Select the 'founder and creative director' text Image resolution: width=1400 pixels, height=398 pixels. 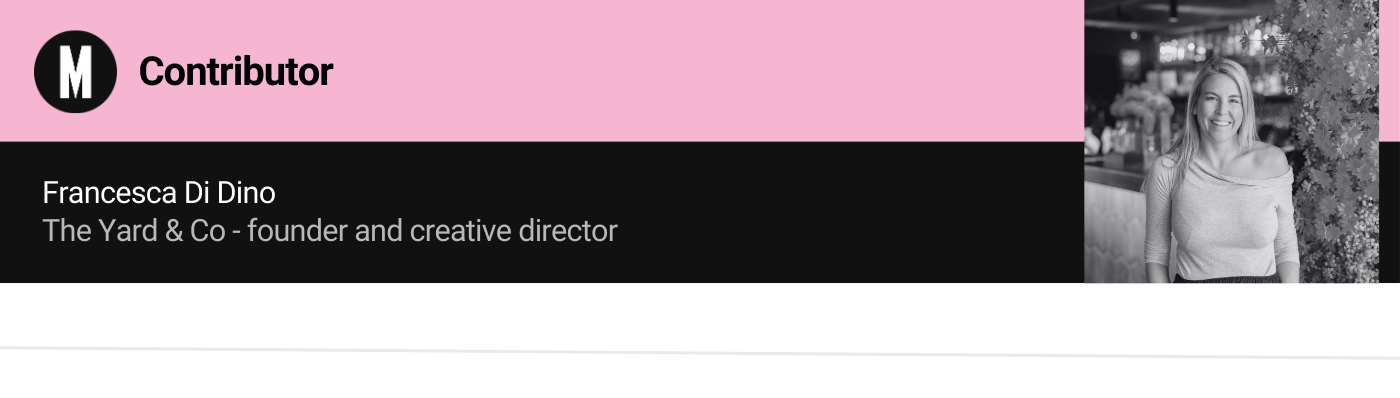point(432,231)
